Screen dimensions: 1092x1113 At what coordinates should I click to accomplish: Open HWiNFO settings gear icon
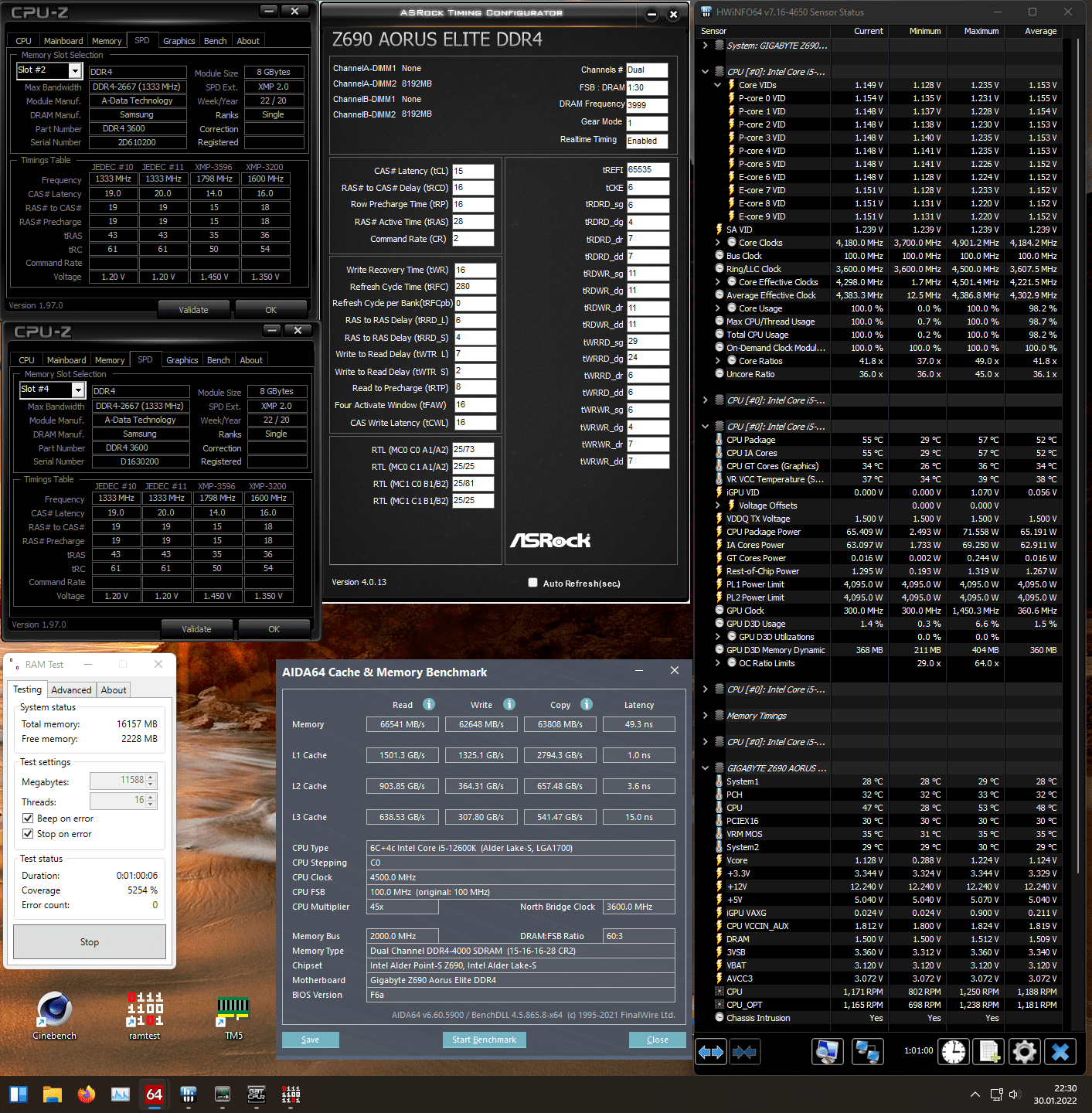[x=1025, y=1051]
